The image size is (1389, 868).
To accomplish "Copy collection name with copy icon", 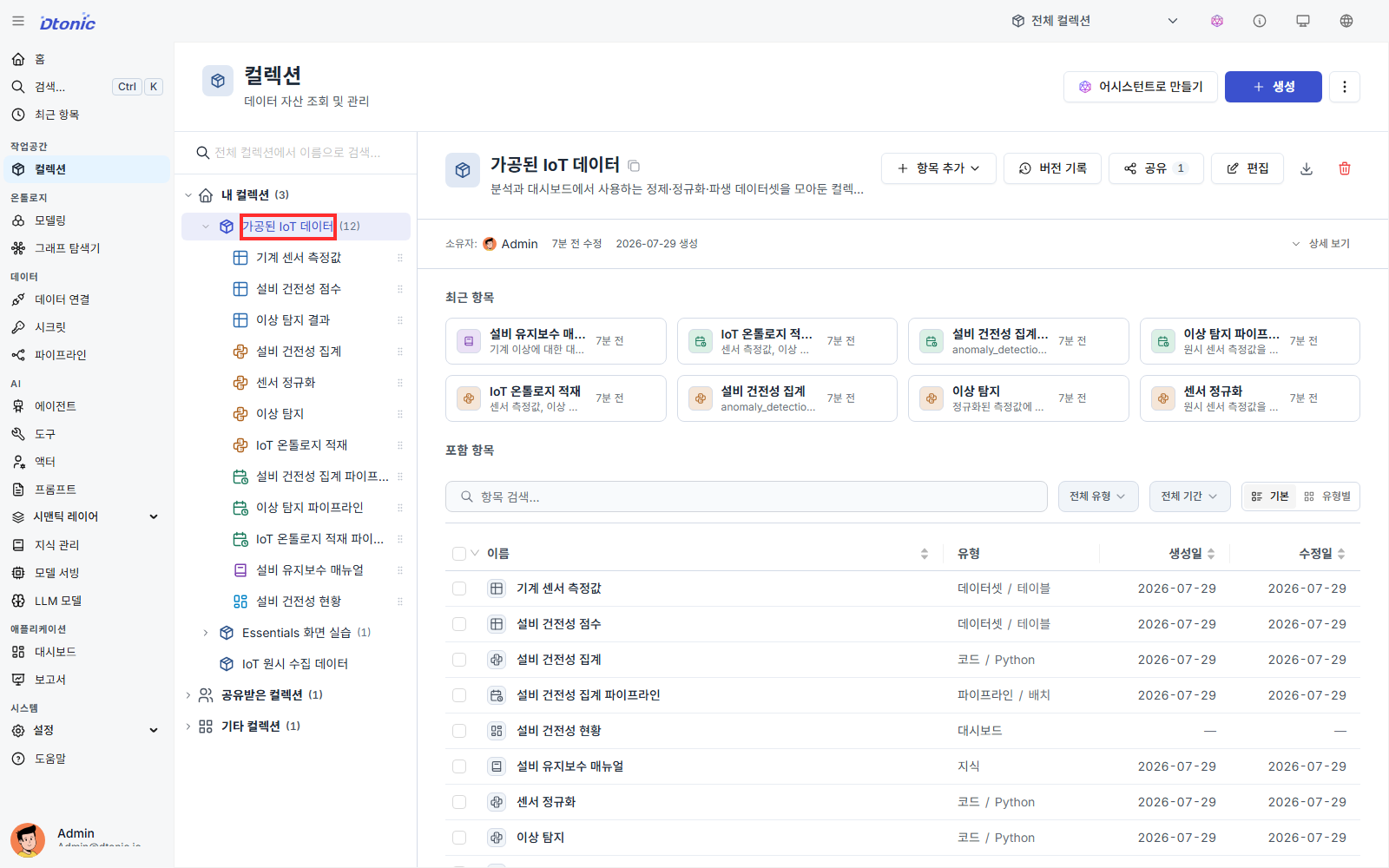I will point(635,166).
